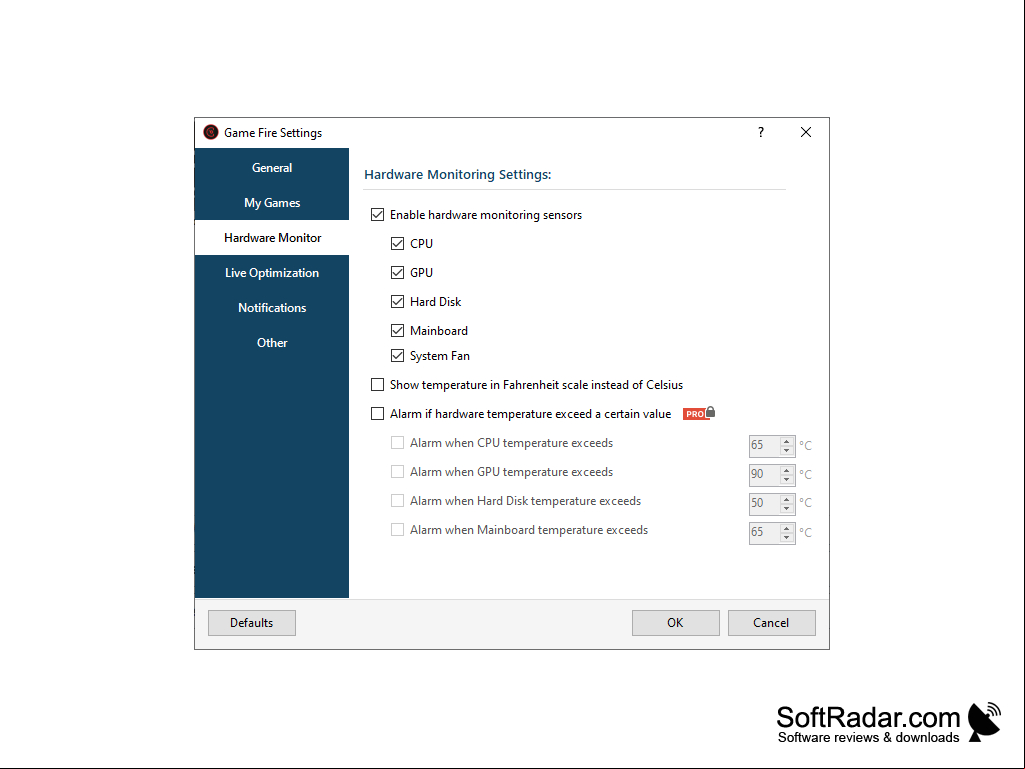Decrease Mainboard alarm temperature down arrow

coord(787,538)
